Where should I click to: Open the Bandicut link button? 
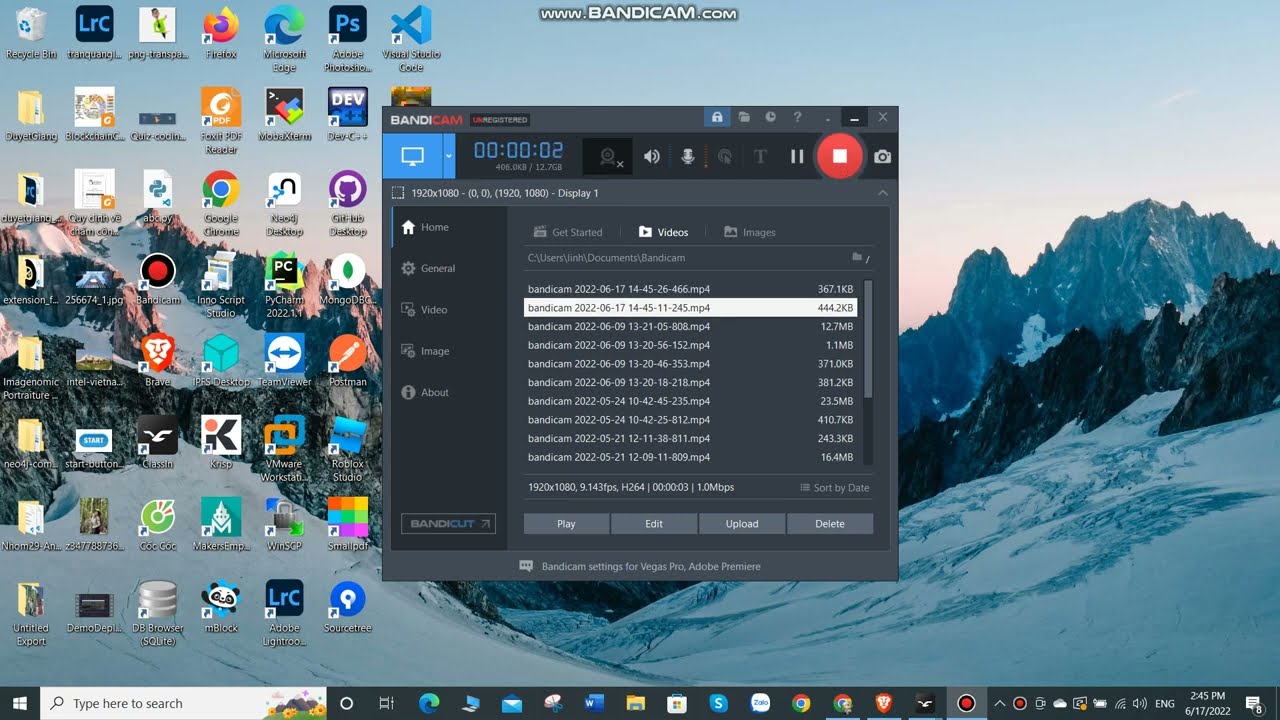pos(448,524)
